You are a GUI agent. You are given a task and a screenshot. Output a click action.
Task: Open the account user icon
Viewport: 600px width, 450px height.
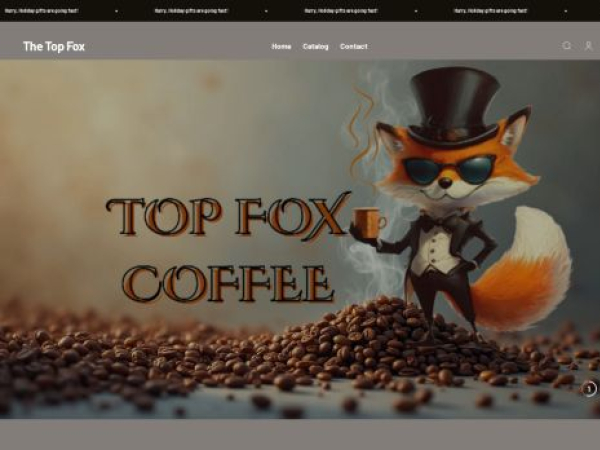589,46
